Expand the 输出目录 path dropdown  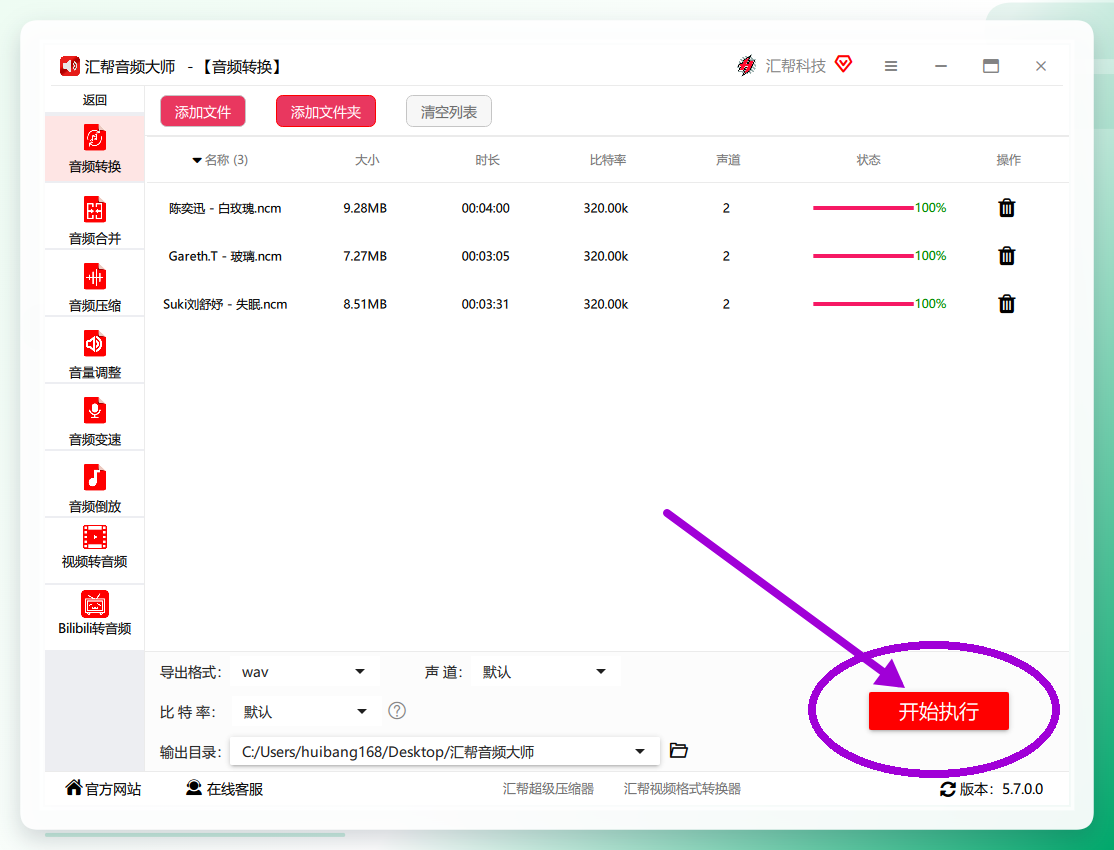tap(639, 751)
